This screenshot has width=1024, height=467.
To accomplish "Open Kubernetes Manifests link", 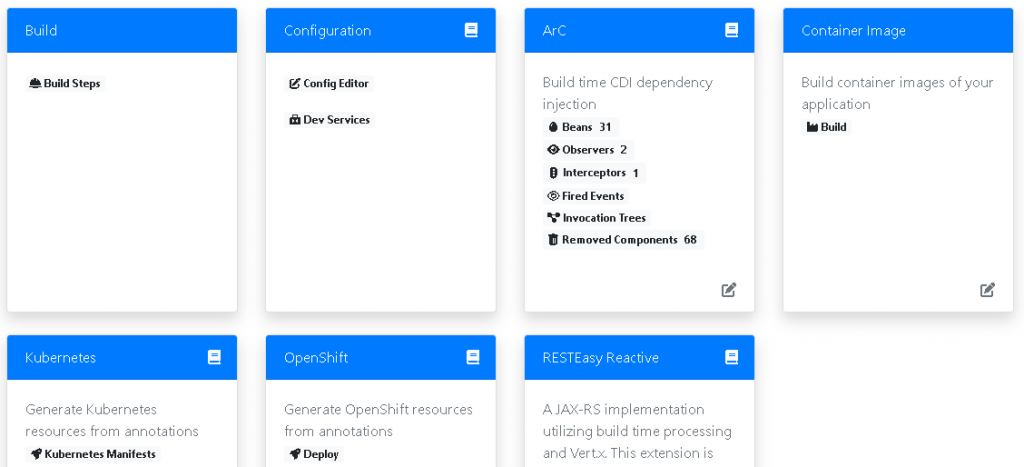I will (x=93, y=454).
